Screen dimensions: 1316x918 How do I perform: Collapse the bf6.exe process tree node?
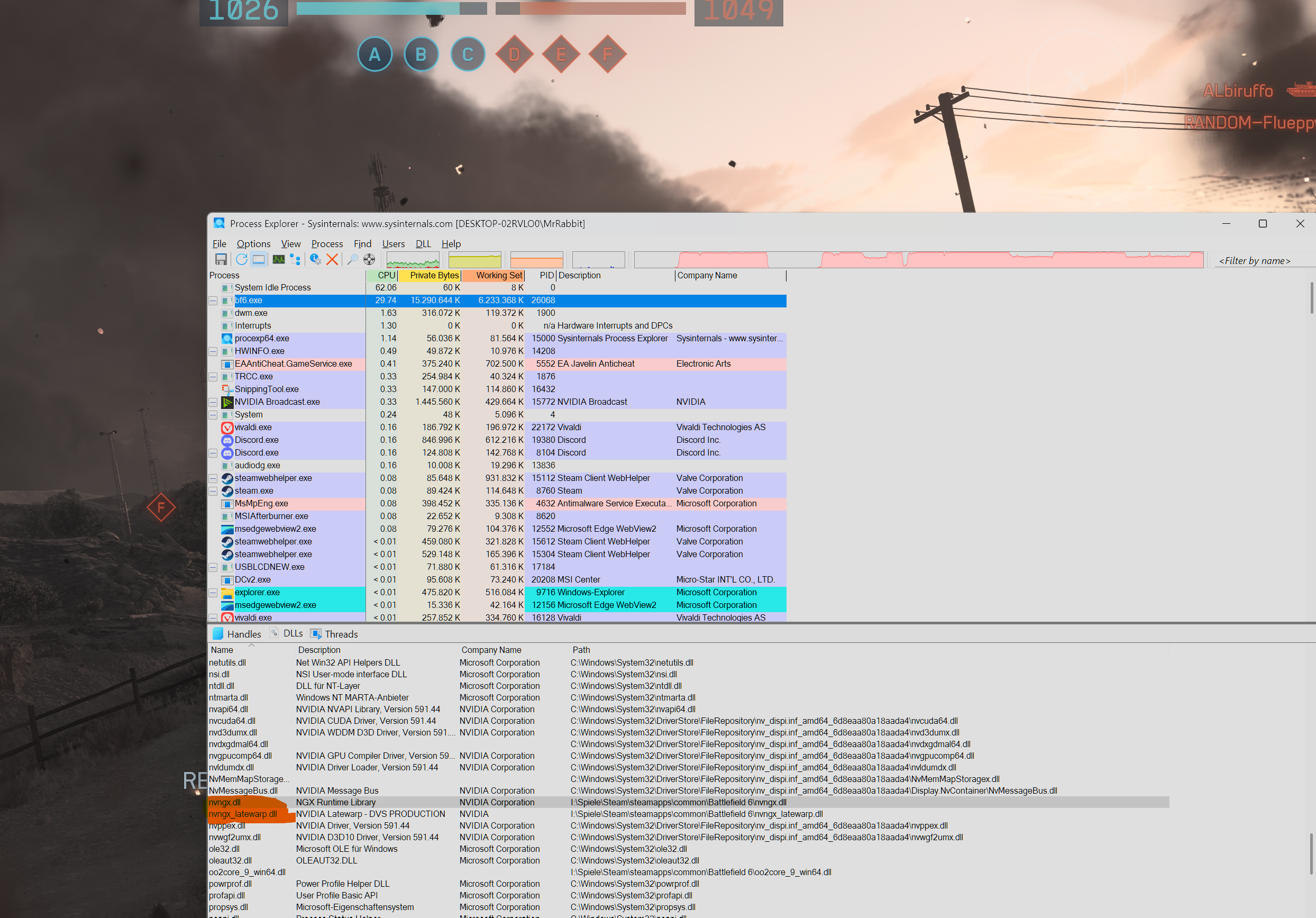coord(213,301)
